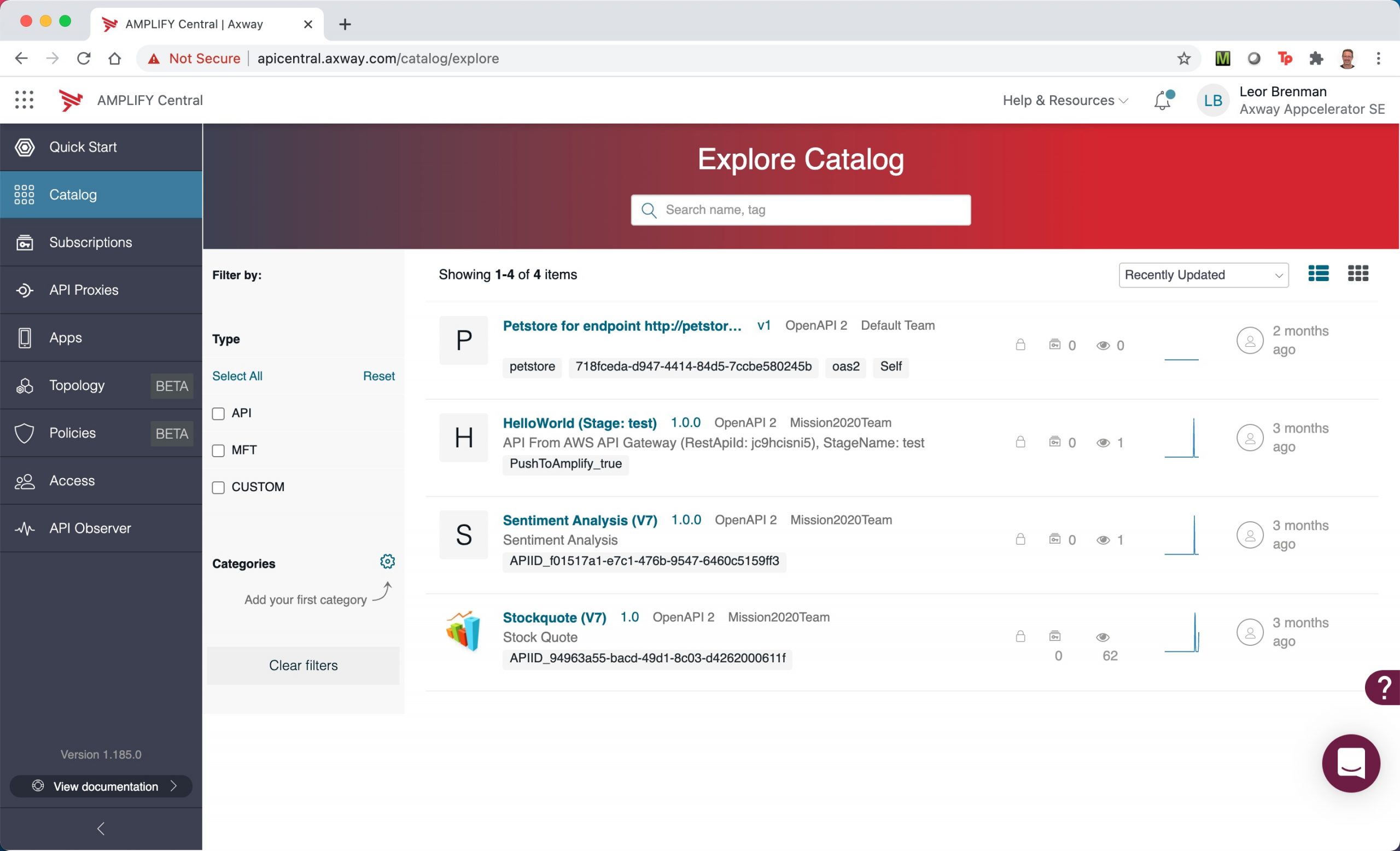Open Quick Start in sidebar
This screenshot has width=1400, height=851.
[x=101, y=147]
